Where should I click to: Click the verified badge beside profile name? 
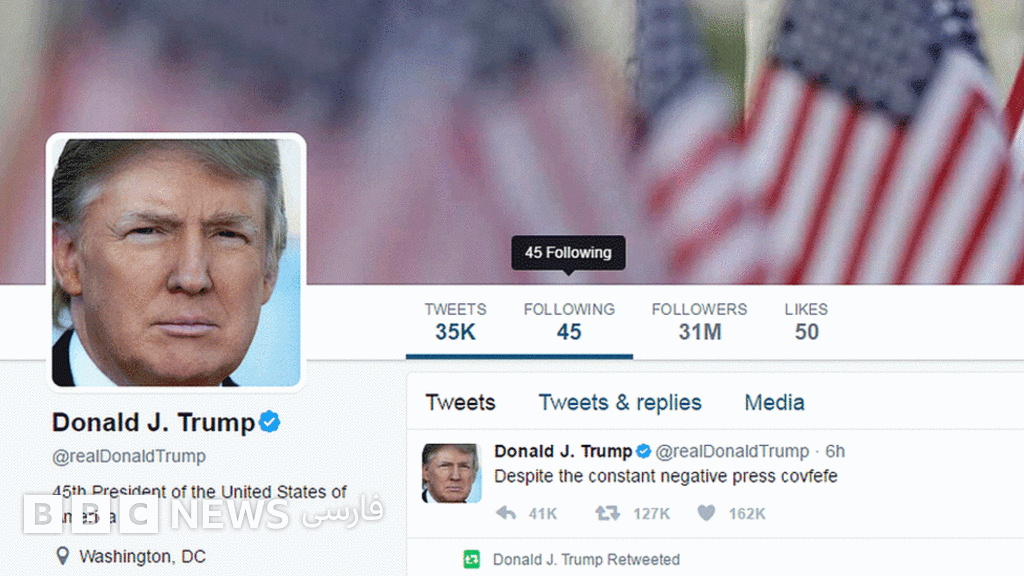click(x=269, y=422)
